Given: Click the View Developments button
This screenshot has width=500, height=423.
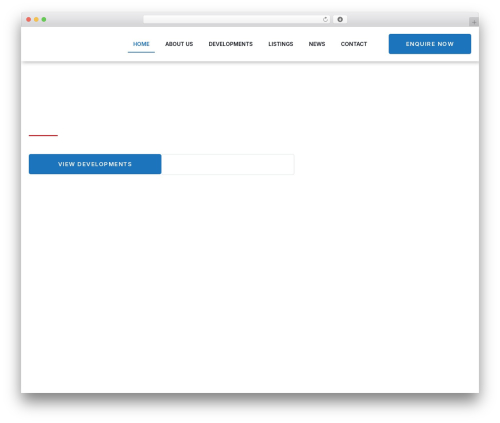Looking at the screenshot, I should [x=95, y=164].
